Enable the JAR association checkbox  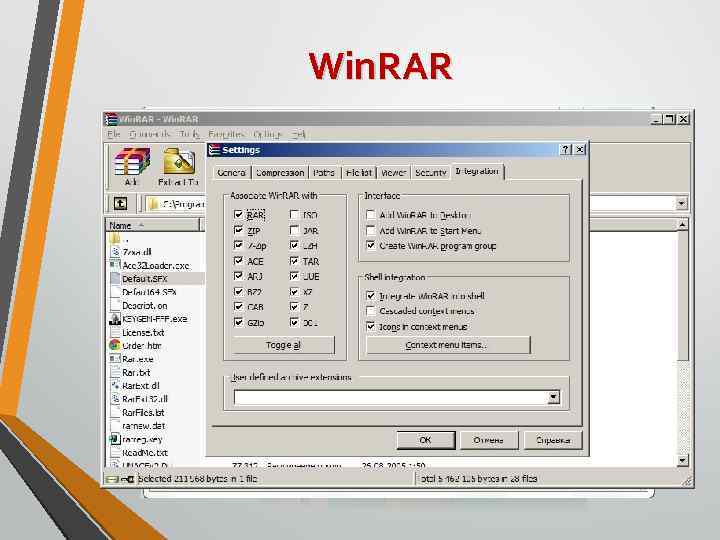pos(294,230)
